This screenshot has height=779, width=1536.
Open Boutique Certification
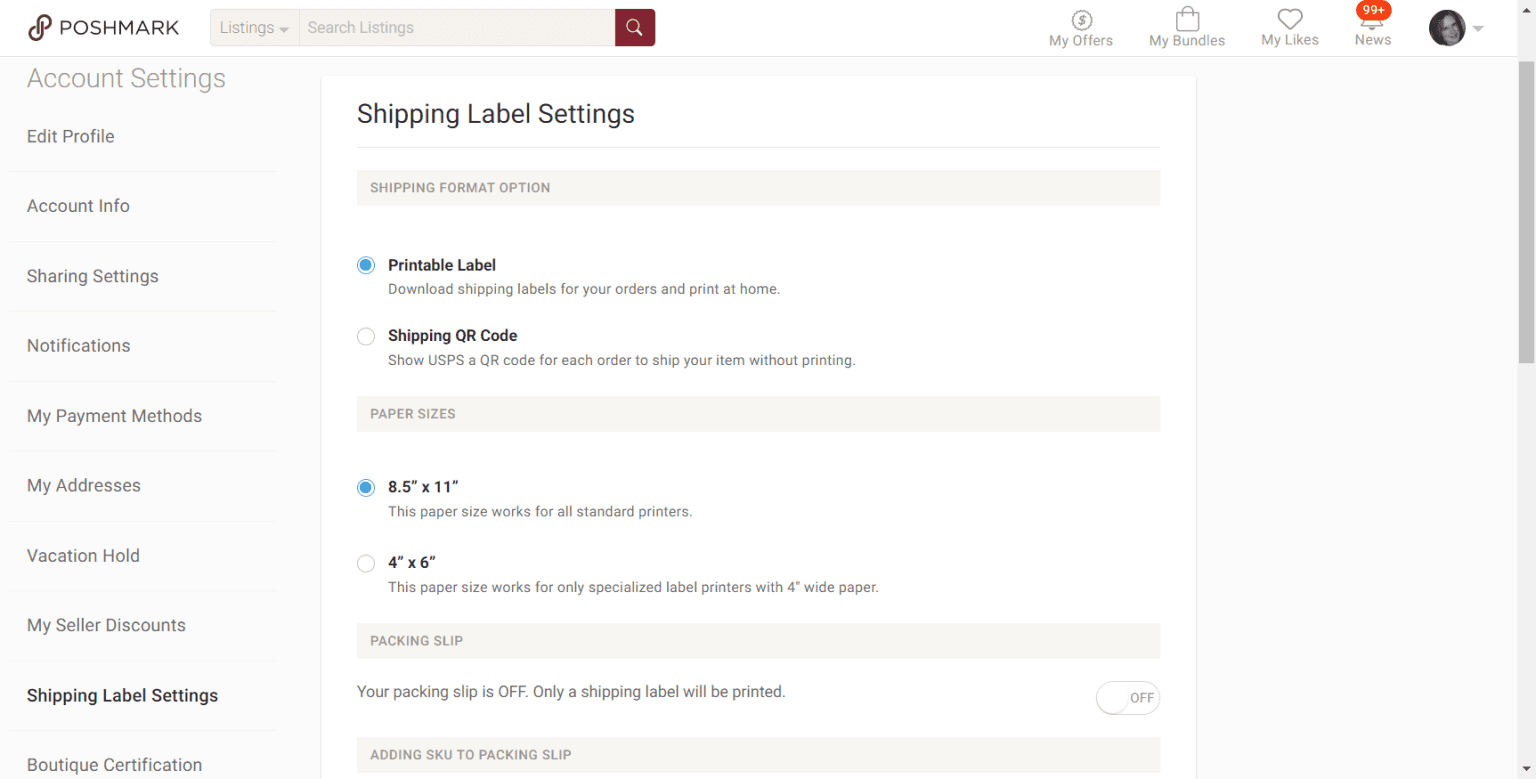click(x=114, y=764)
